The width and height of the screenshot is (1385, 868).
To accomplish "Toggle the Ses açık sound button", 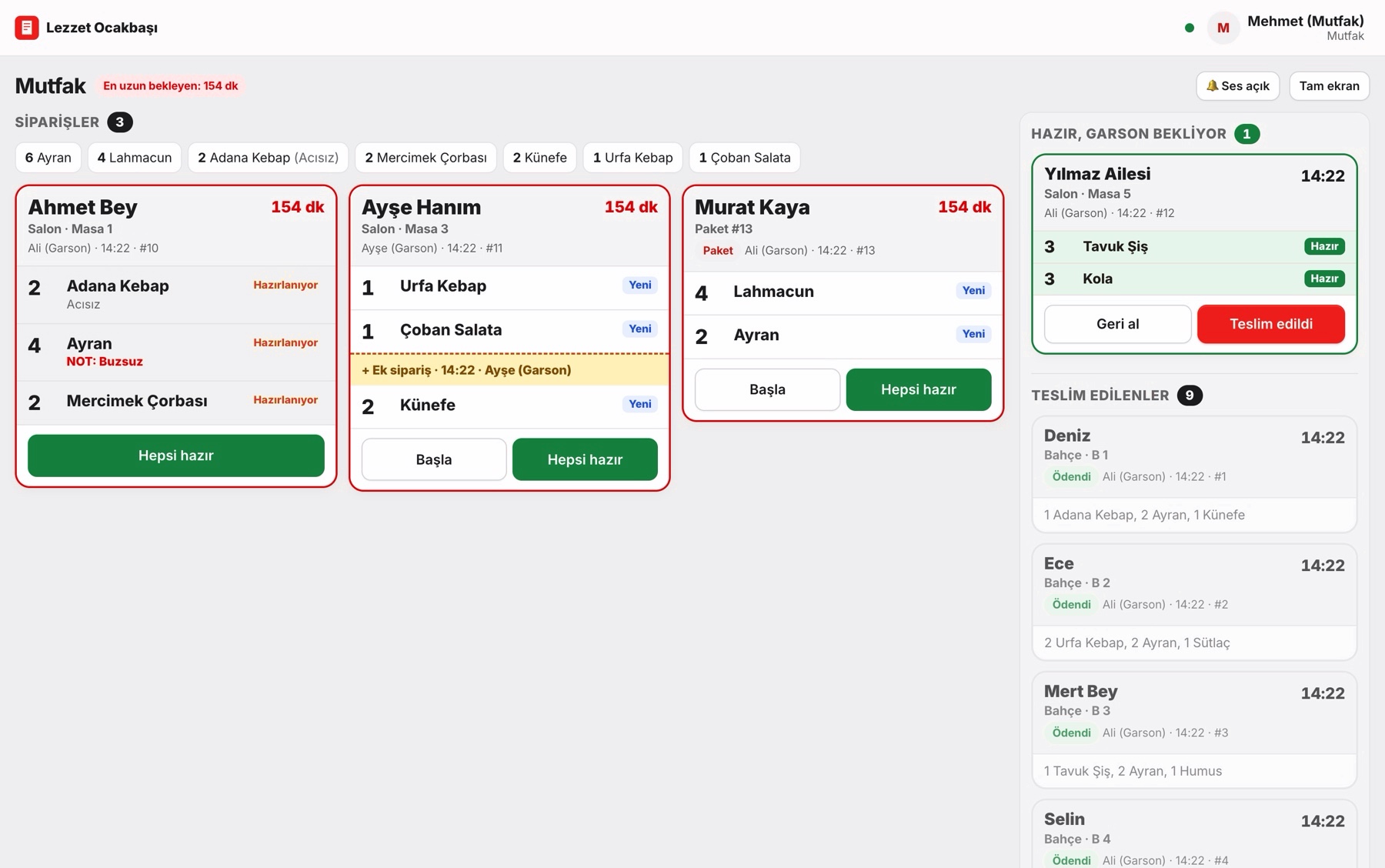I will click(x=1237, y=86).
